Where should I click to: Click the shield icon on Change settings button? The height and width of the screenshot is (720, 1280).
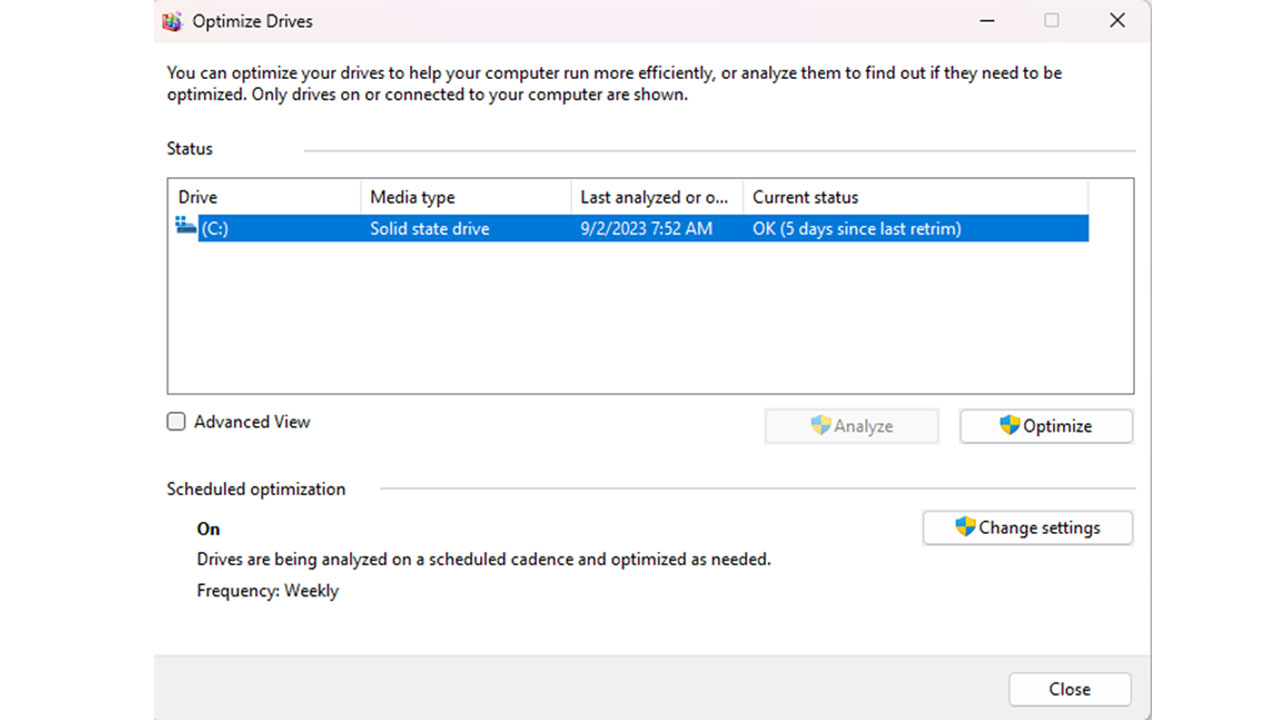pos(965,527)
